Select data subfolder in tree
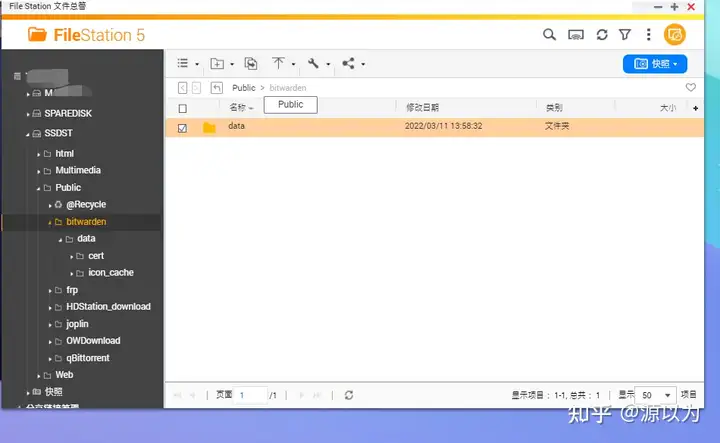The height and width of the screenshot is (443, 720). (86, 239)
